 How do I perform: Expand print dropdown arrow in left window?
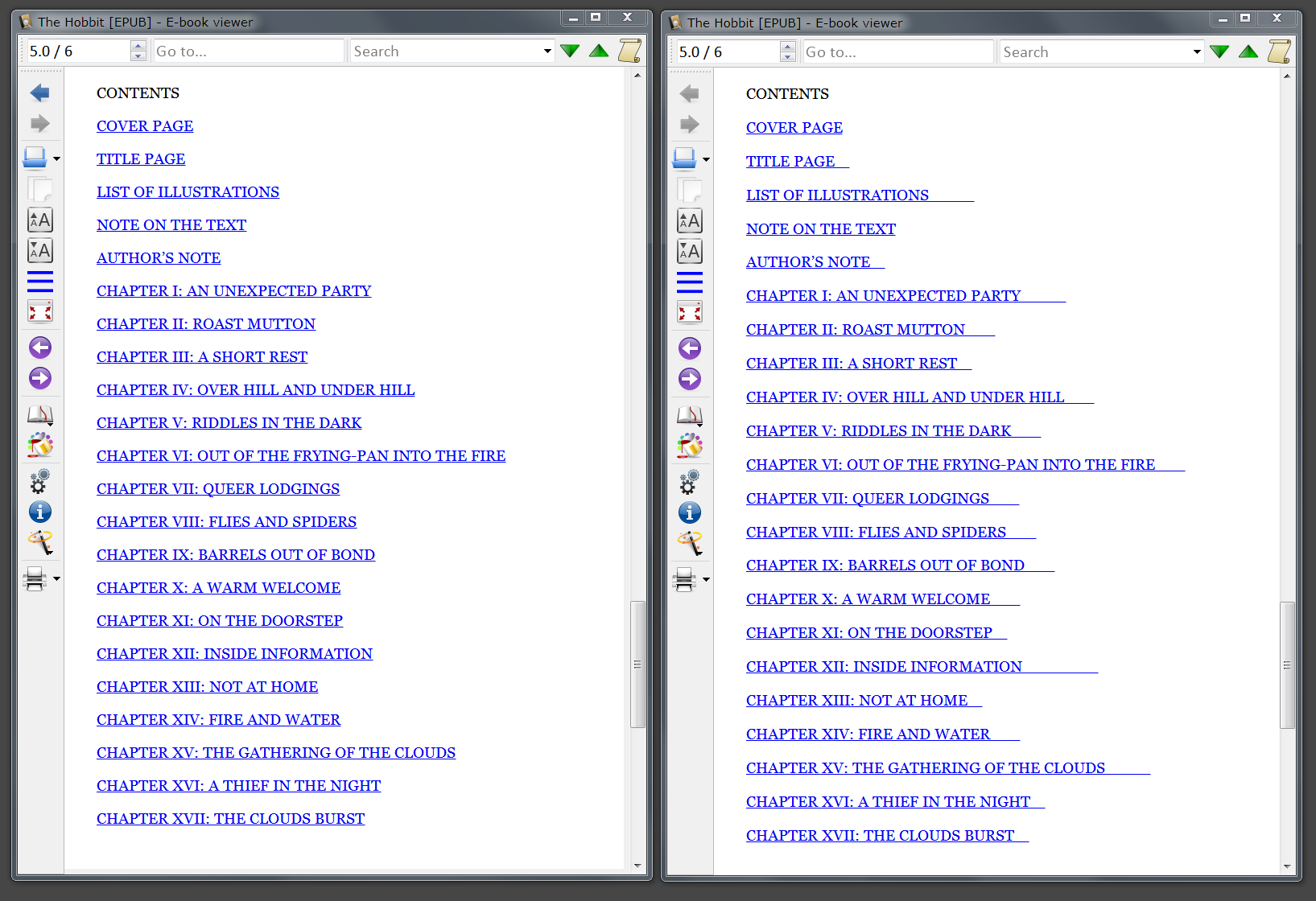[x=56, y=578]
